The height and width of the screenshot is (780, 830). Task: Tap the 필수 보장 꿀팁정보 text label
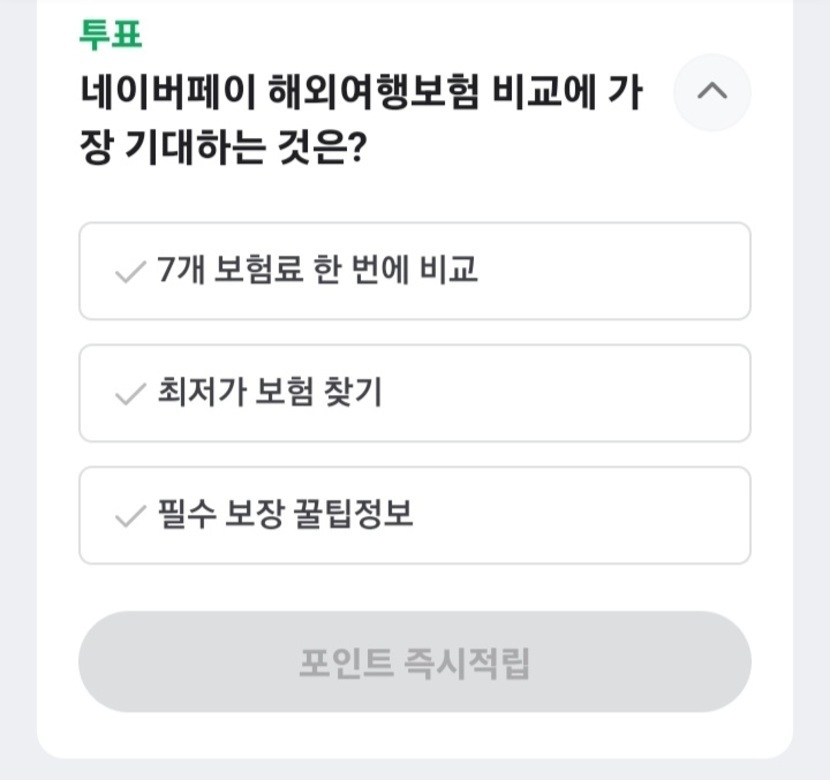tap(285, 515)
